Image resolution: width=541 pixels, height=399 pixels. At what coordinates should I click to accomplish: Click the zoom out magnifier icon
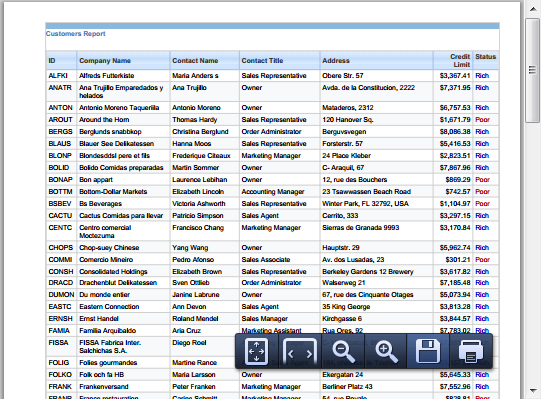coord(343,352)
